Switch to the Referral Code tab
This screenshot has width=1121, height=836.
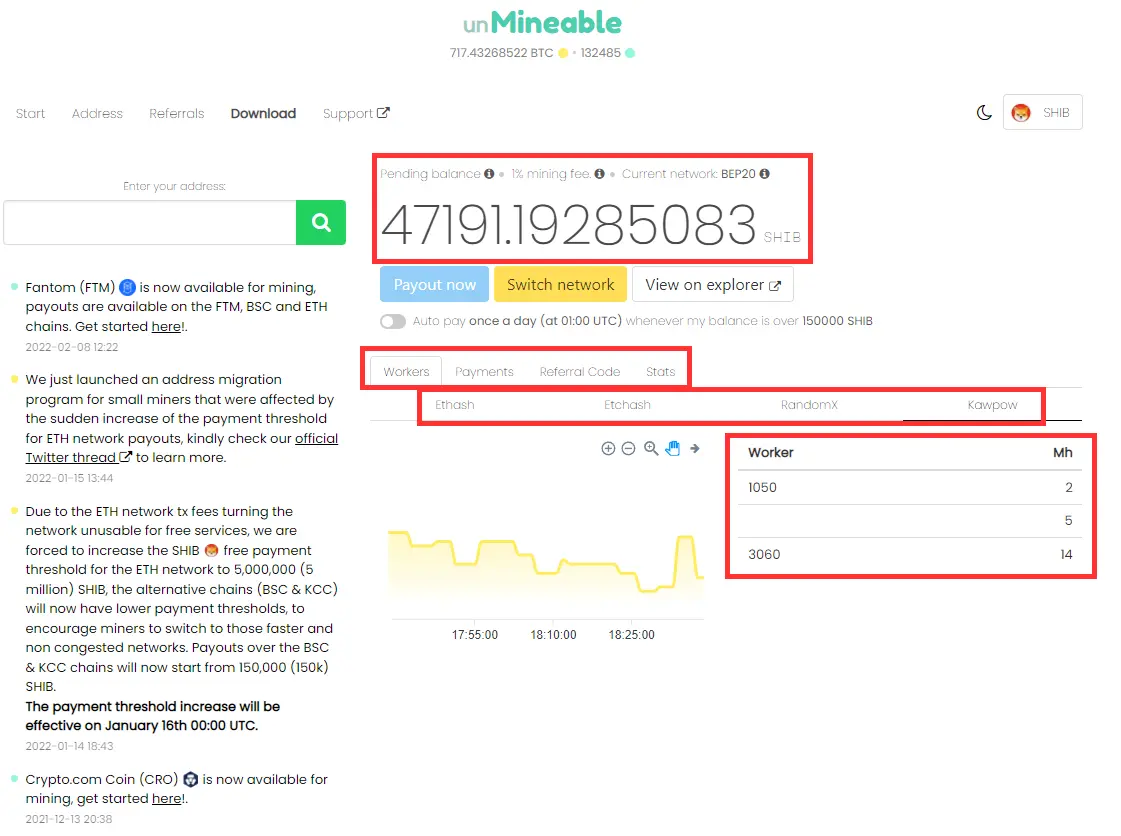tap(580, 372)
